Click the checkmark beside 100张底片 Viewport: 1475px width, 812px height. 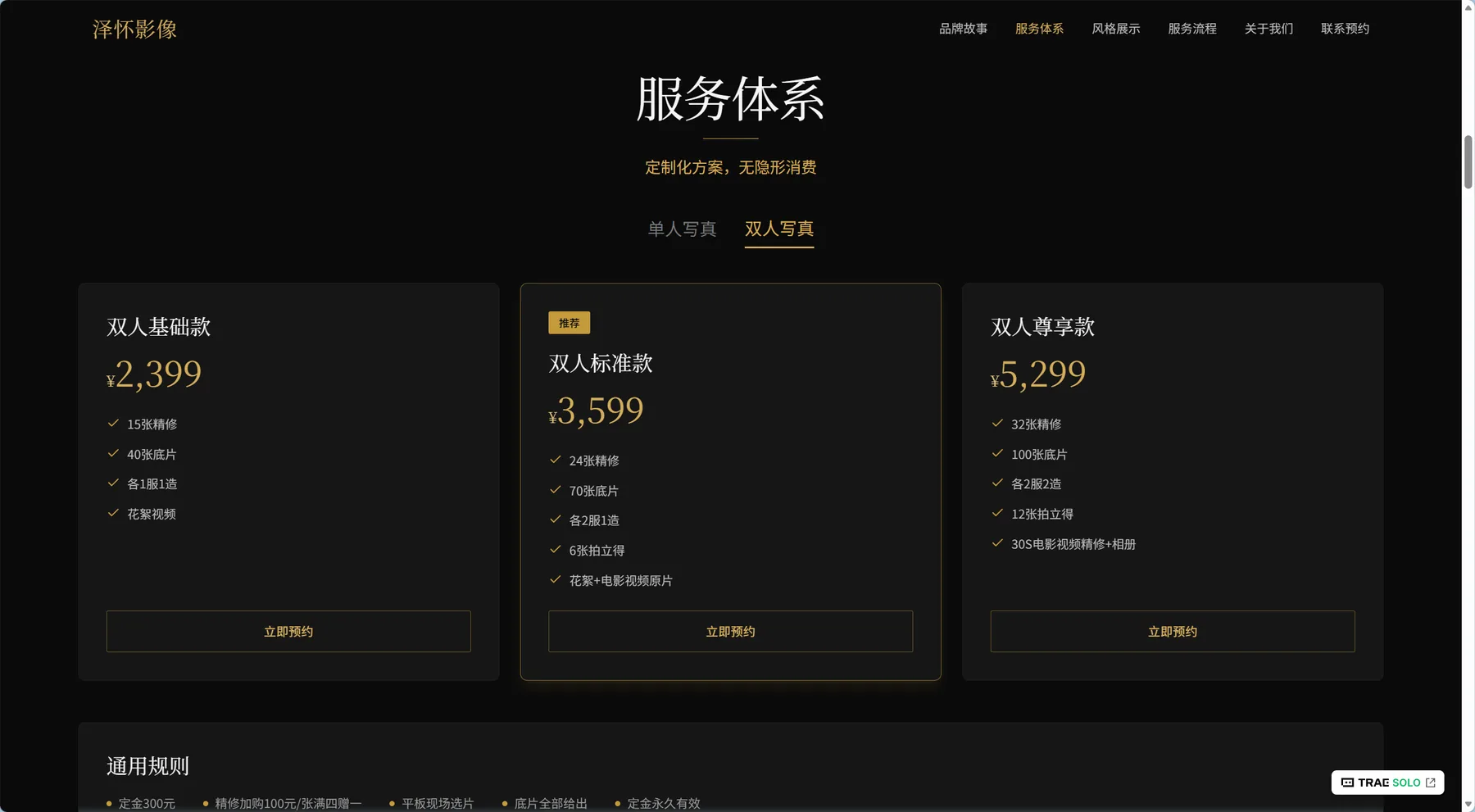click(997, 453)
